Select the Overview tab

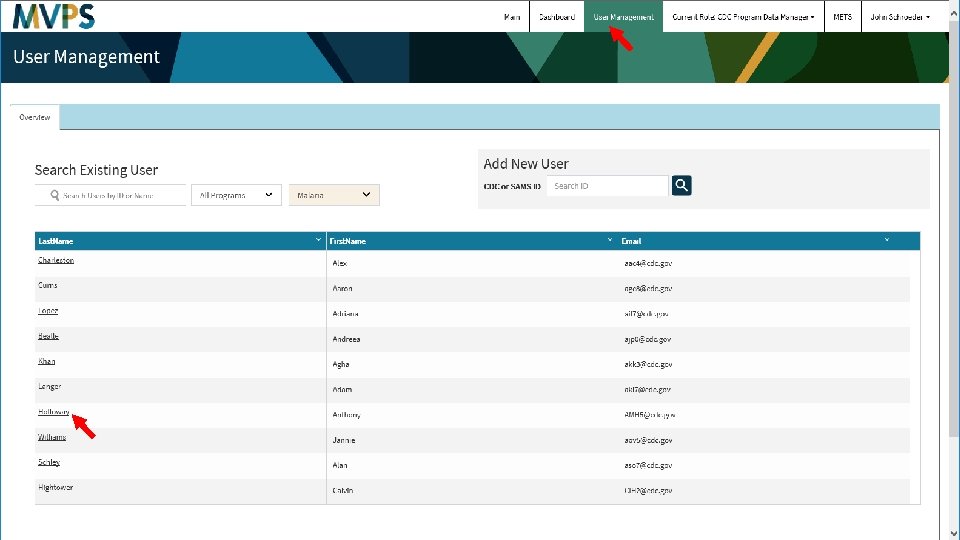(35, 117)
